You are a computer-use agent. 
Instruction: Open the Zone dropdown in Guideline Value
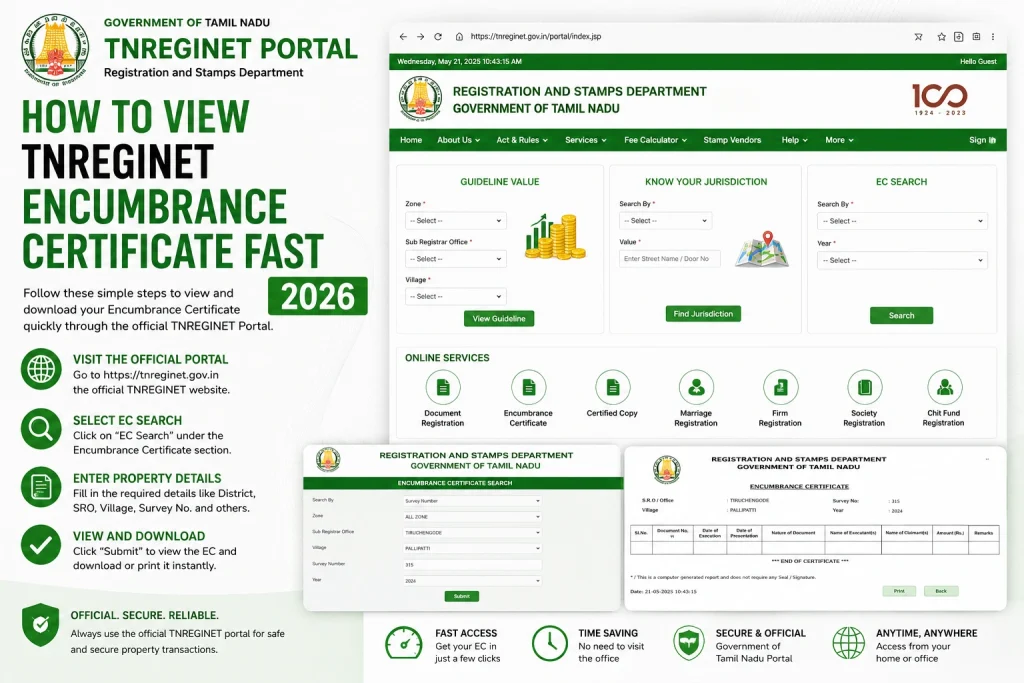456,221
